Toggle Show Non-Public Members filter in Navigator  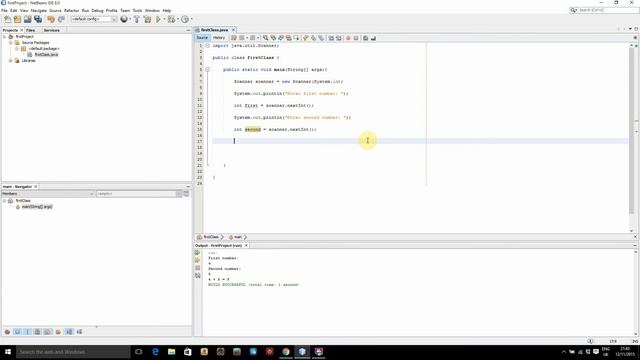click(x=38, y=332)
